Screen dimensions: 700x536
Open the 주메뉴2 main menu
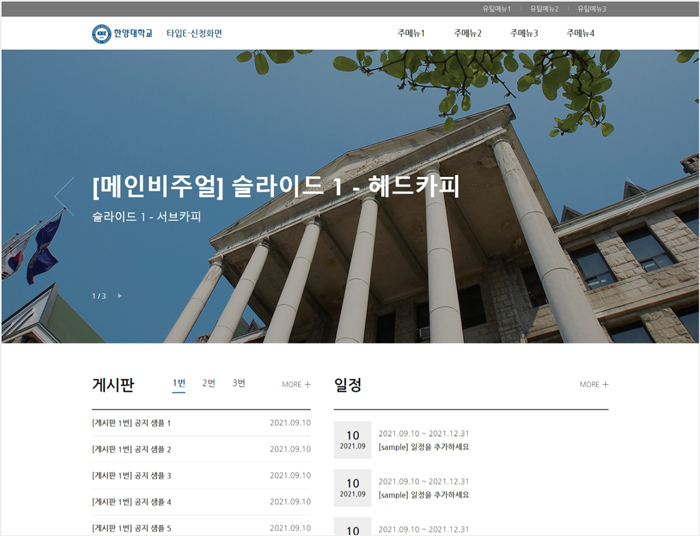(x=467, y=33)
